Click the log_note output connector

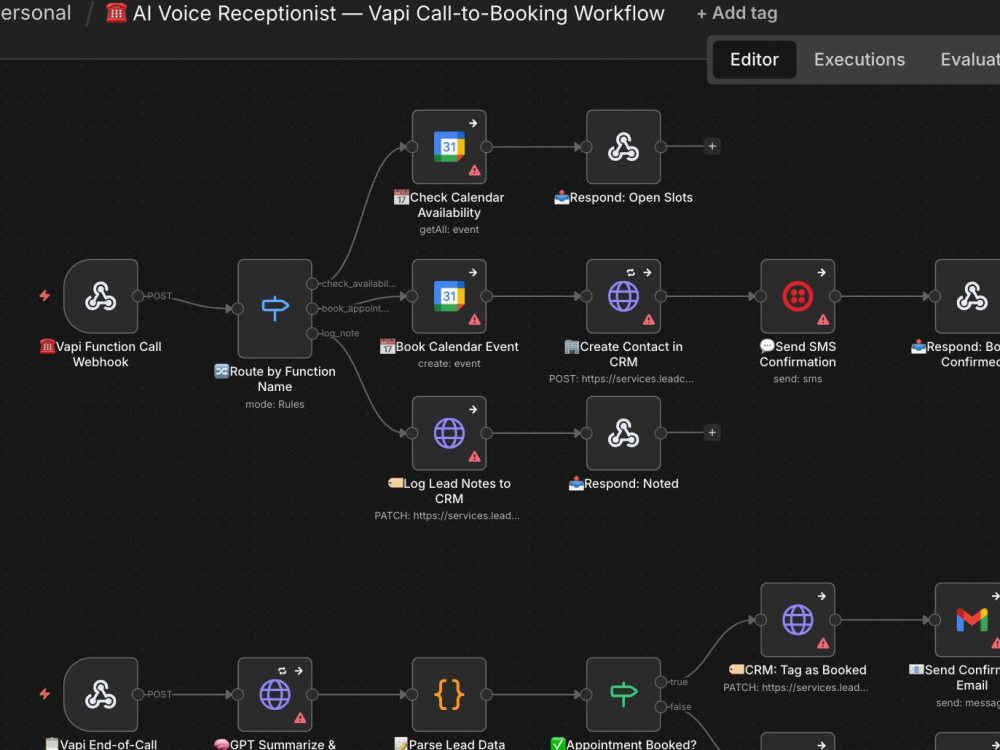[312, 334]
